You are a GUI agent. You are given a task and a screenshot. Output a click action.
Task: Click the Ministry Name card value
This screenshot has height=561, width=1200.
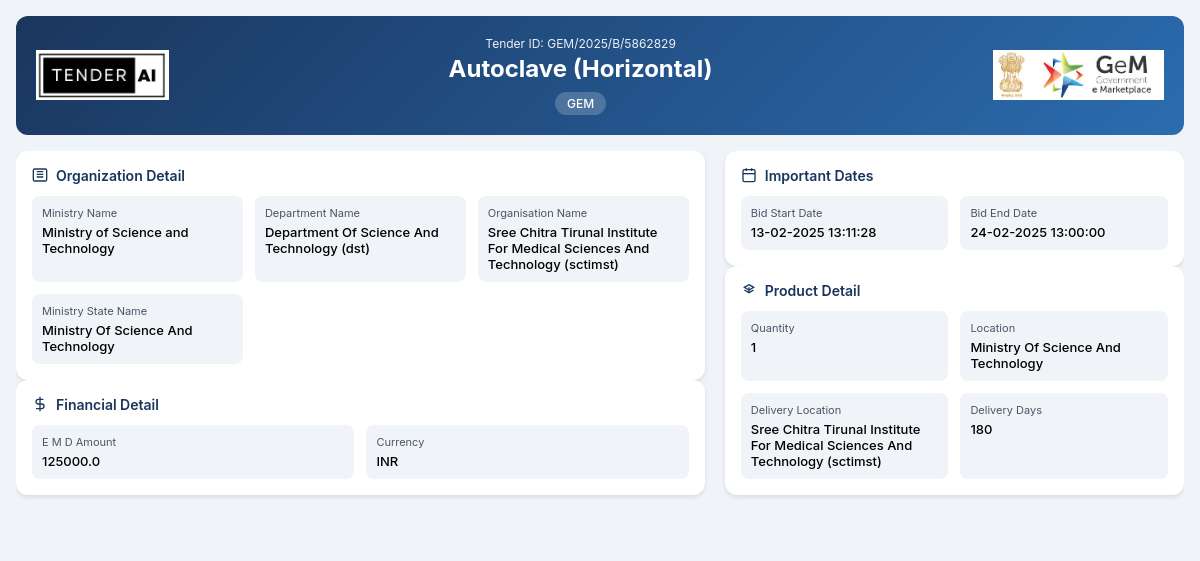(115, 240)
